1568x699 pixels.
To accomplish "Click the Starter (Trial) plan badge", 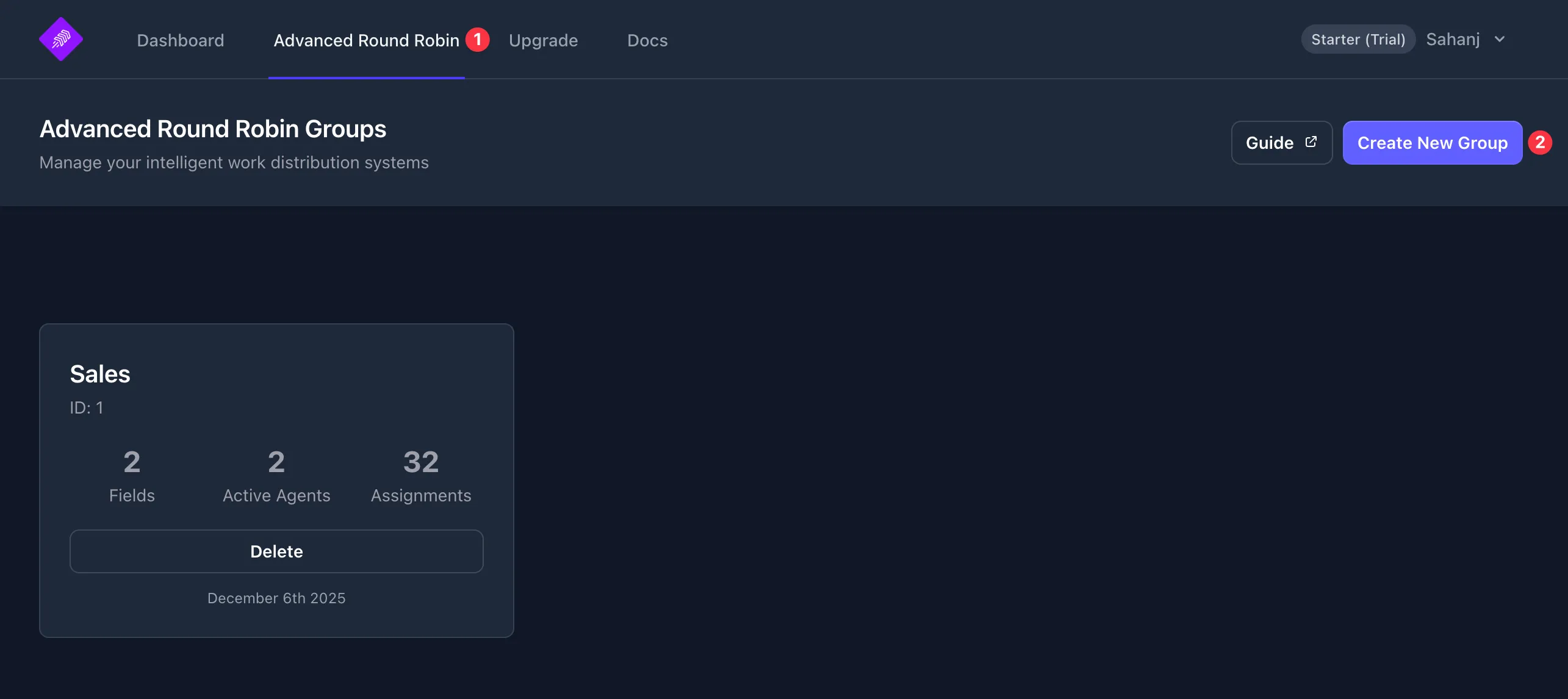I will pyautogui.click(x=1358, y=38).
